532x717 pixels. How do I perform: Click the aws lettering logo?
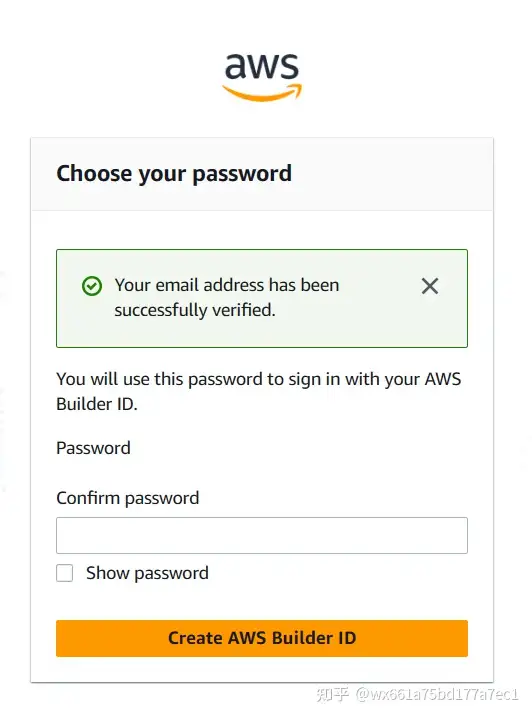pos(262,66)
